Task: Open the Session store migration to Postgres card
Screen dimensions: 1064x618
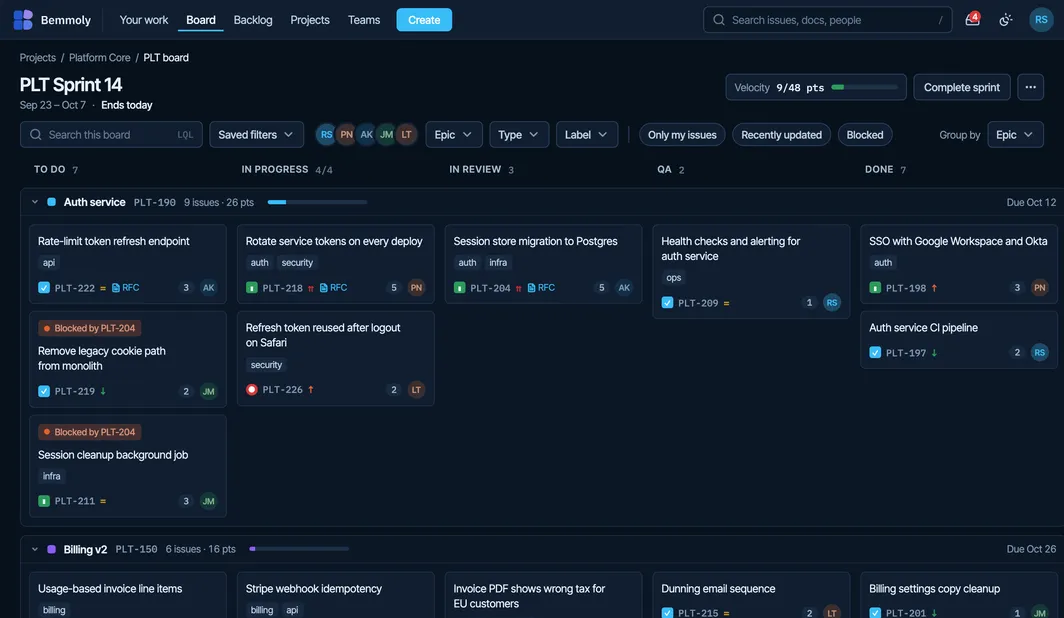Action: pos(543,264)
